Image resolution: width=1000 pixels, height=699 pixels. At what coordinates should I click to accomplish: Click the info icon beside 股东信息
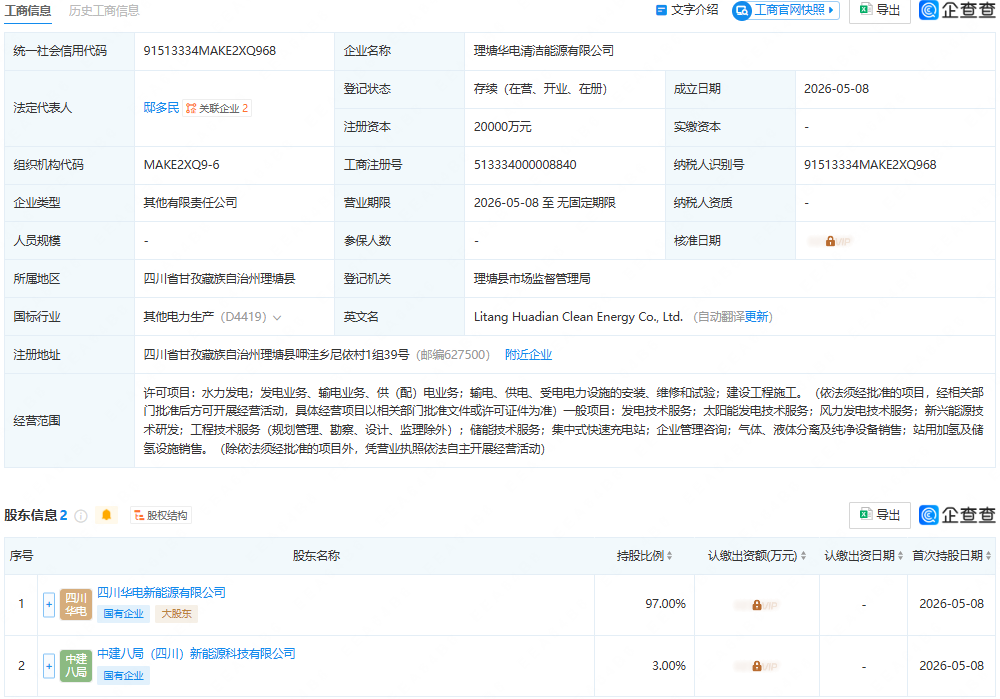click(81, 516)
